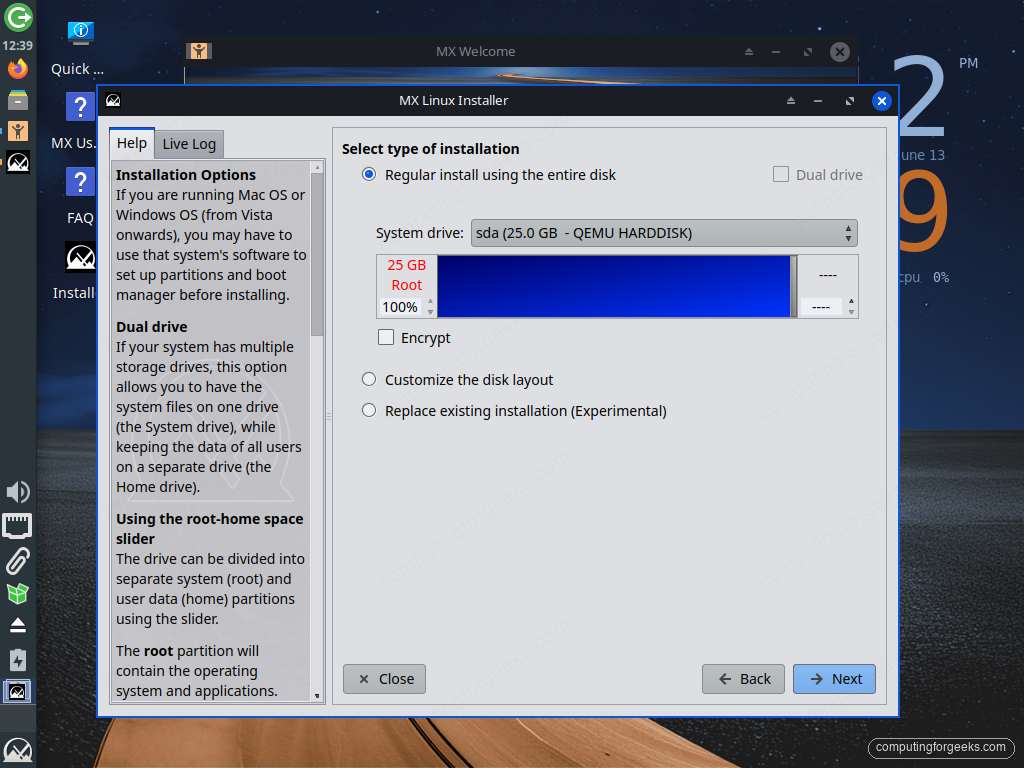Select Customize the disk layout option
Viewport: 1024px width, 768px height.
coord(369,379)
